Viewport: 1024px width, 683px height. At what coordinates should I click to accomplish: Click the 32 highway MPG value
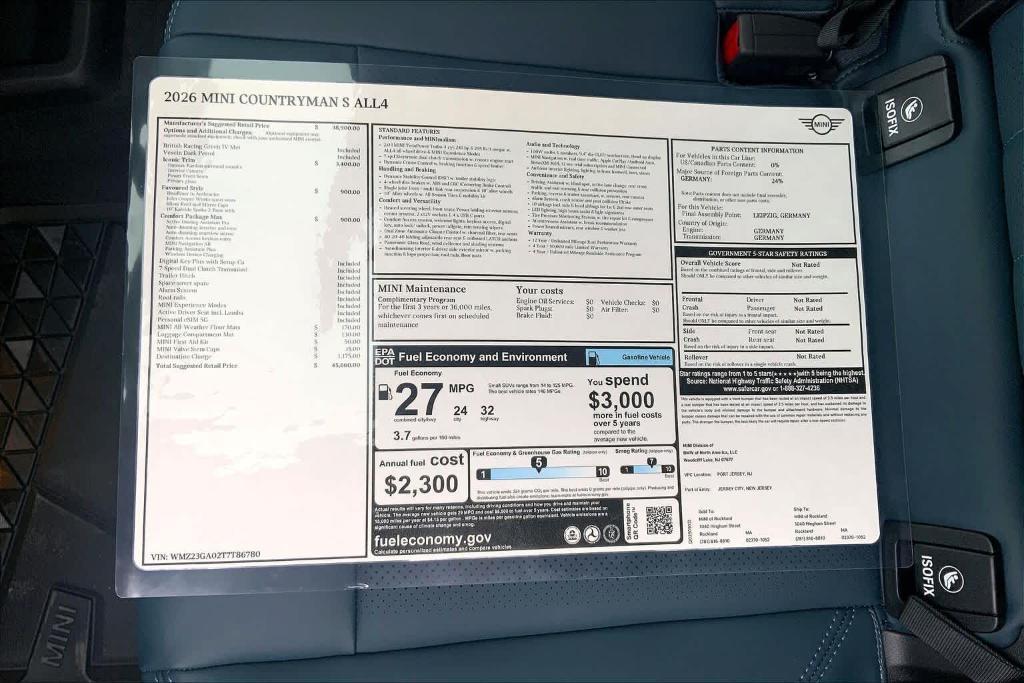coord(487,410)
